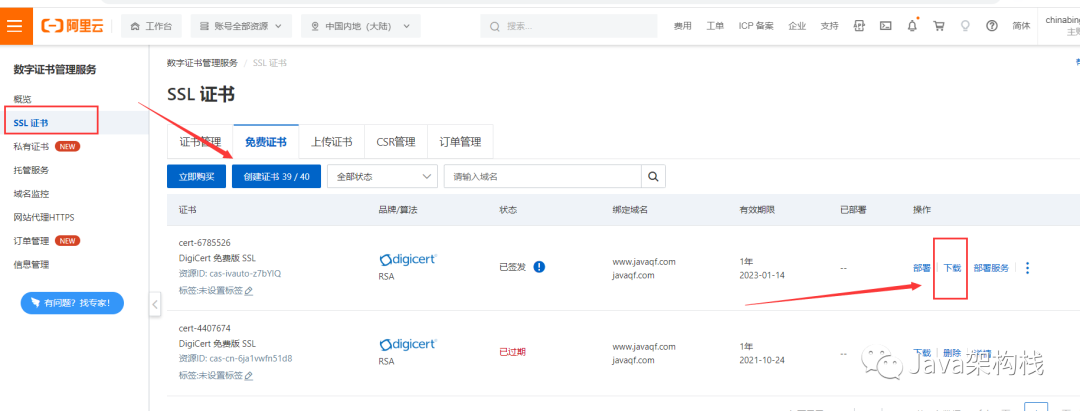Image resolution: width=1080 pixels, height=411 pixels.
Task: Switch to the 免费证书 tab
Action: point(266,143)
